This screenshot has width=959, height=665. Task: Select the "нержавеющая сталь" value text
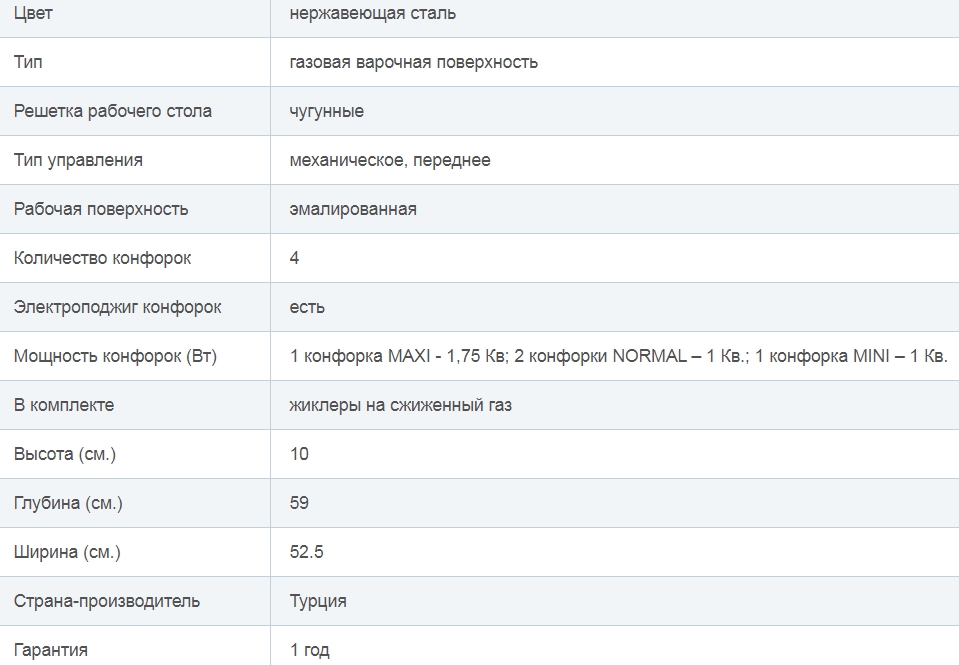point(373,14)
